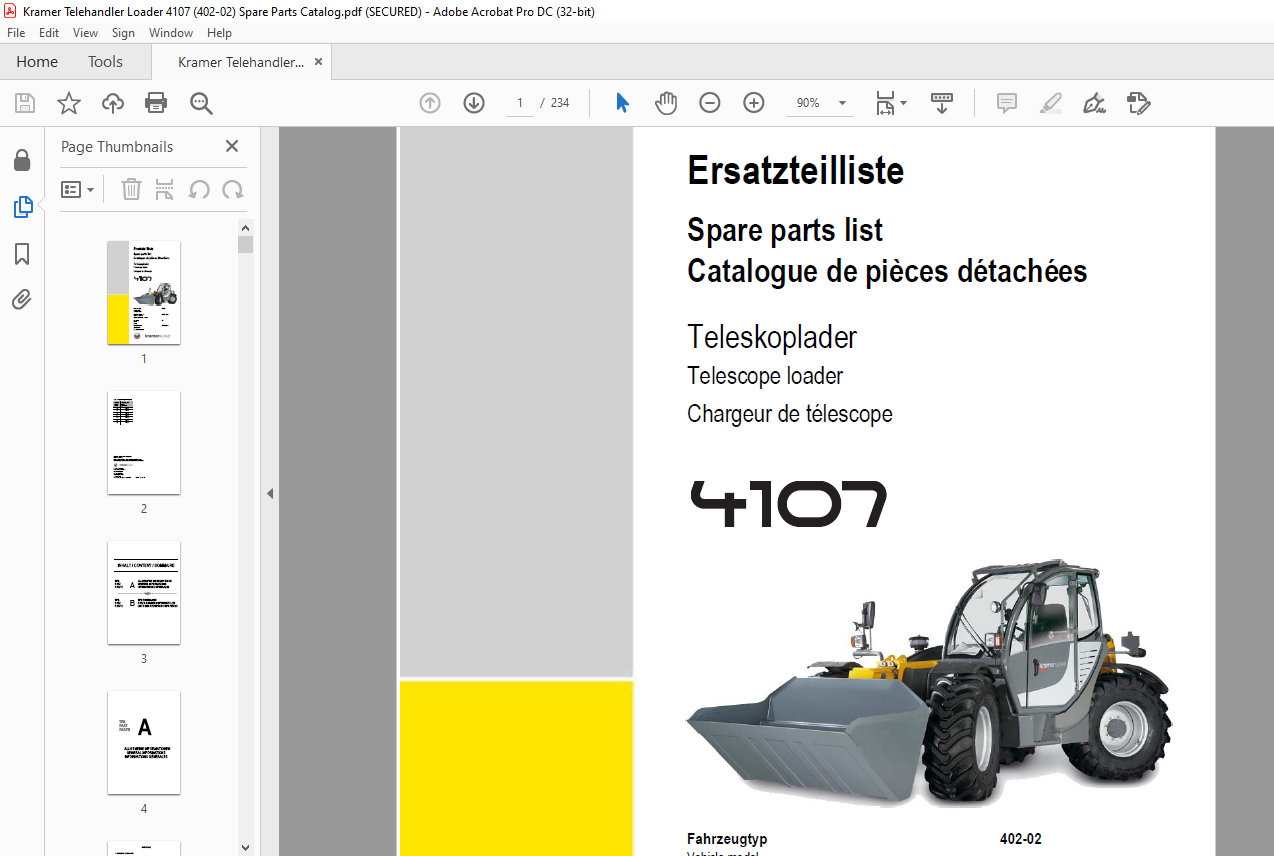Select page 2 thumbnail
Viewport: 1274px width, 856px height.
144,442
